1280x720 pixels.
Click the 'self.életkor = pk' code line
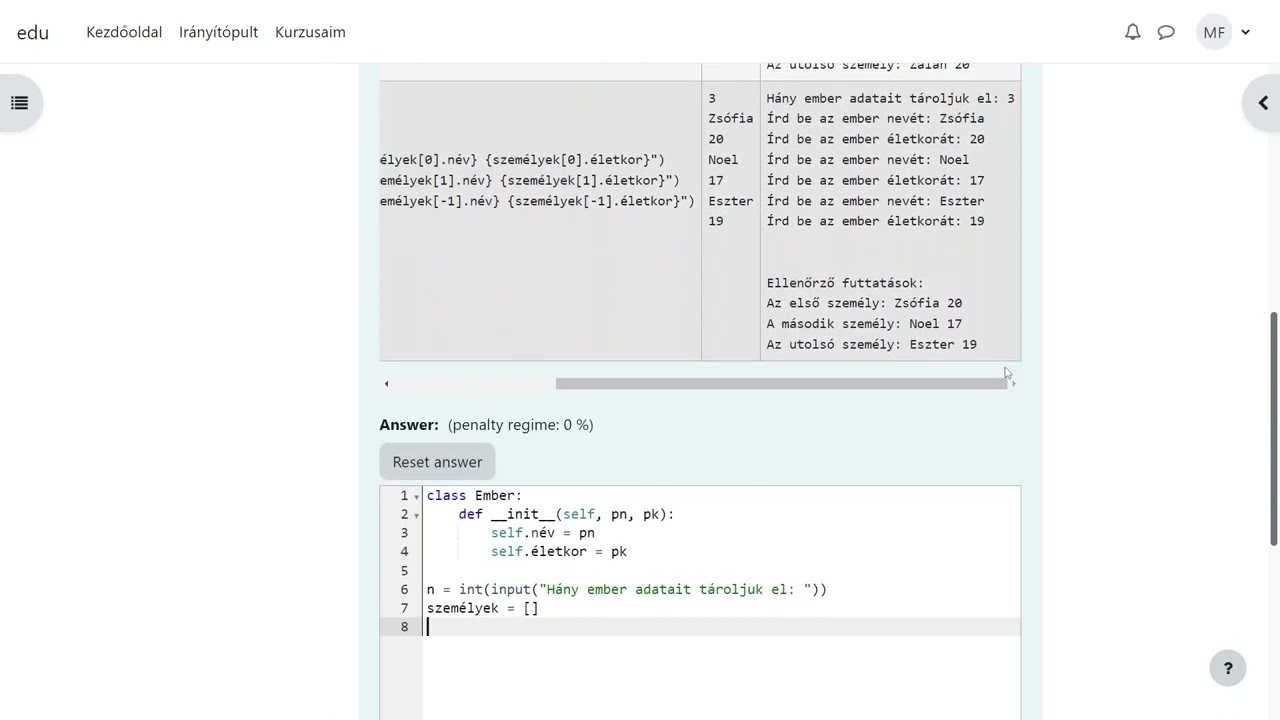tap(558, 552)
